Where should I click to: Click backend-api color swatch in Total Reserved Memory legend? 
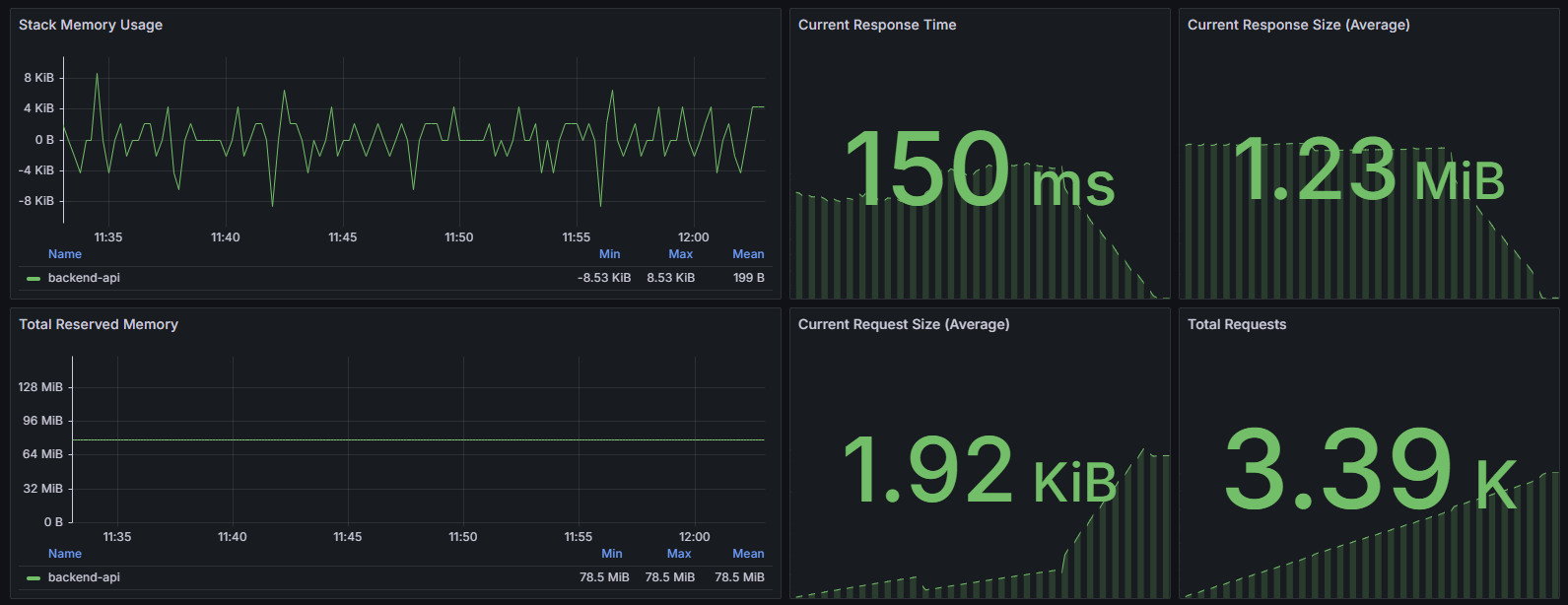pyautogui.click(x=34, y=578)
